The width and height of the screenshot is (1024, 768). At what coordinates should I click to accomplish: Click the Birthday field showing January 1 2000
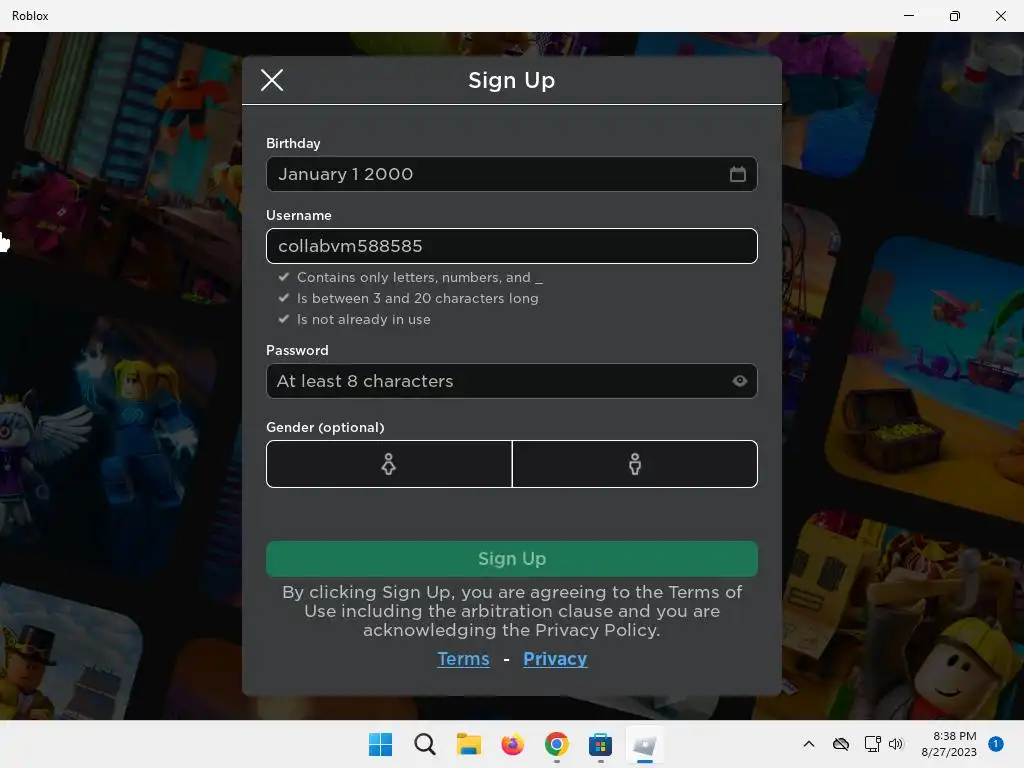pyautogui.click(x=511, y=174)
